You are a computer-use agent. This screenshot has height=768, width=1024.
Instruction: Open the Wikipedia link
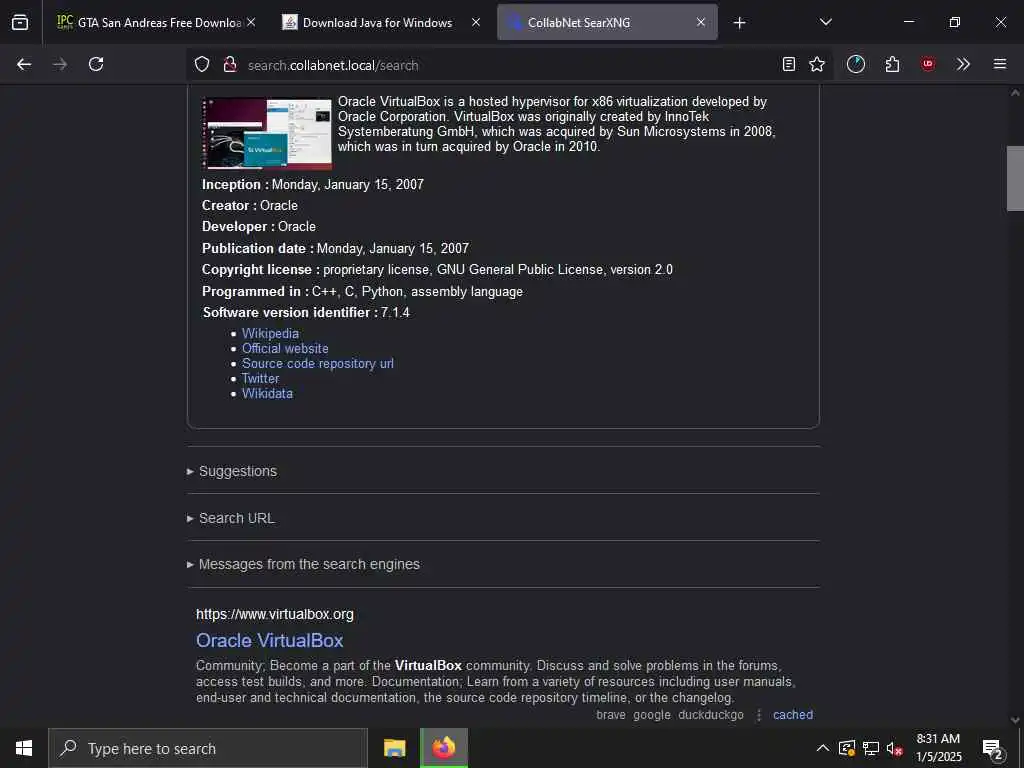(270, 333)
